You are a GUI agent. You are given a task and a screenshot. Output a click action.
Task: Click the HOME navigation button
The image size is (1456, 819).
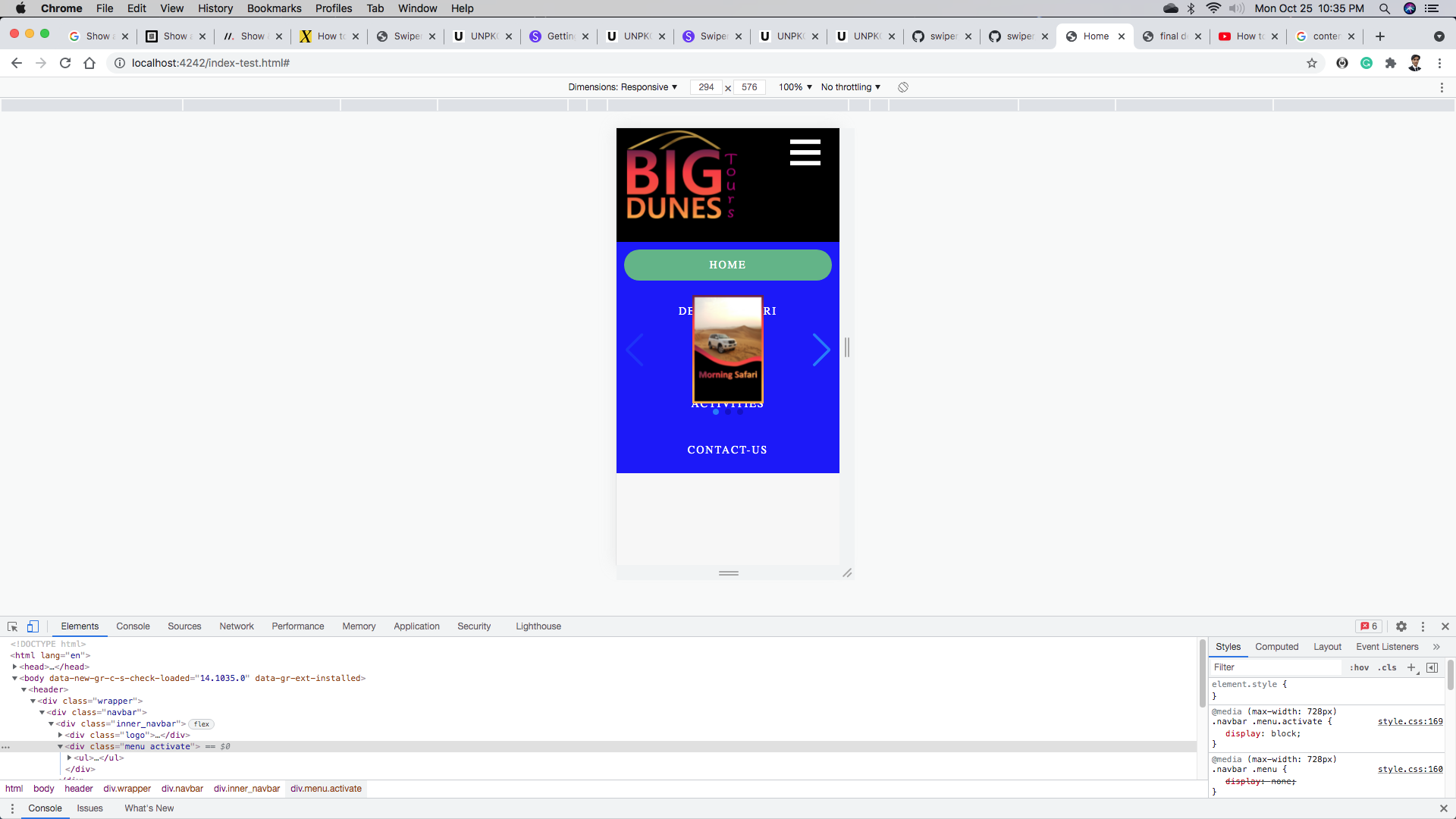[729, 265]
